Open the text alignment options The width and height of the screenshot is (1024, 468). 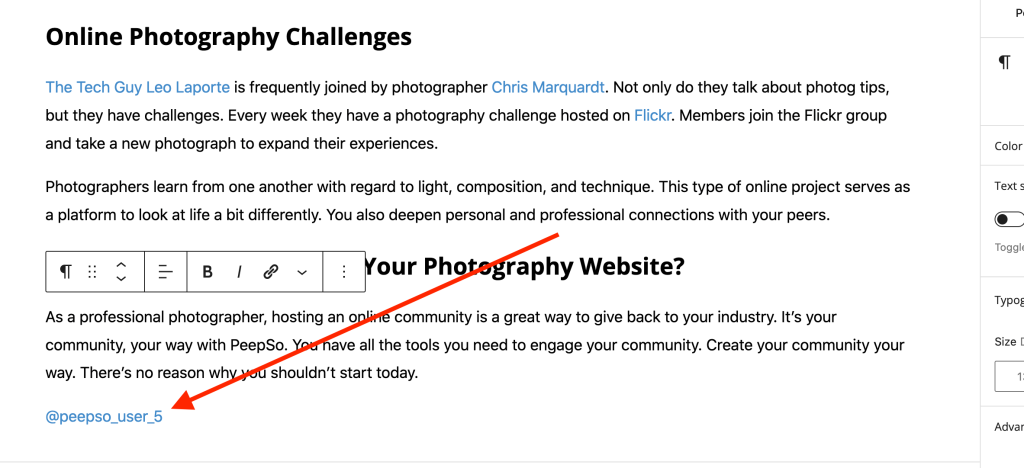point(166,272)
